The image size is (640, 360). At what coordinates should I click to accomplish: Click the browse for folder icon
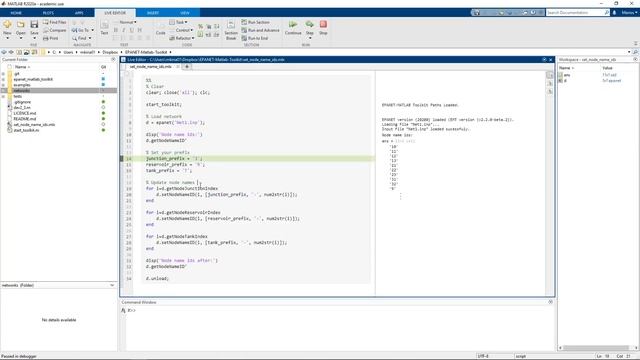[34, 52]
